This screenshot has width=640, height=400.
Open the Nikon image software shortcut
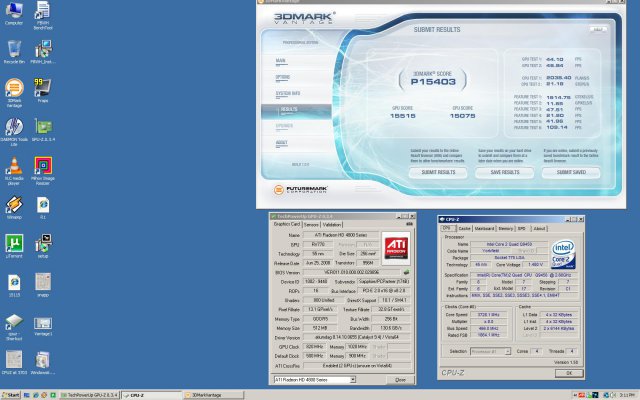point(43,171)
